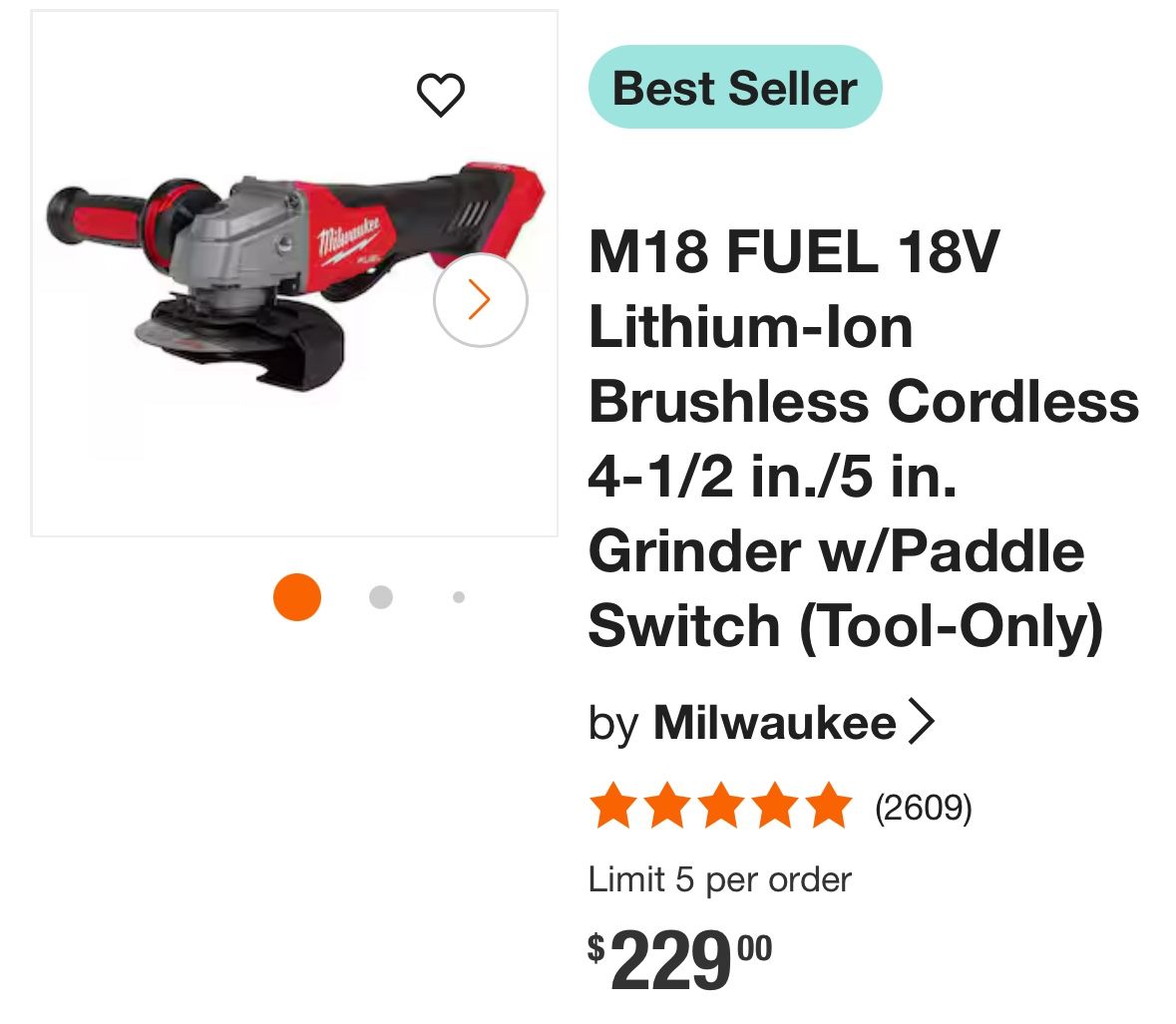Click the $229 price

(x=667, y=959)
